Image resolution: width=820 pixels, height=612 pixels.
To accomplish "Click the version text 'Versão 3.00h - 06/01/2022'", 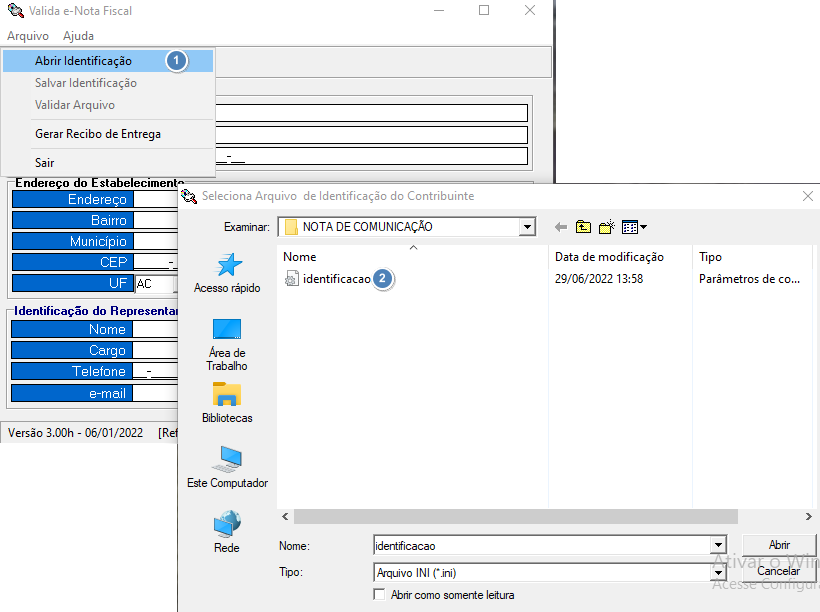I will pyautogui.click(x=75, y=433).
